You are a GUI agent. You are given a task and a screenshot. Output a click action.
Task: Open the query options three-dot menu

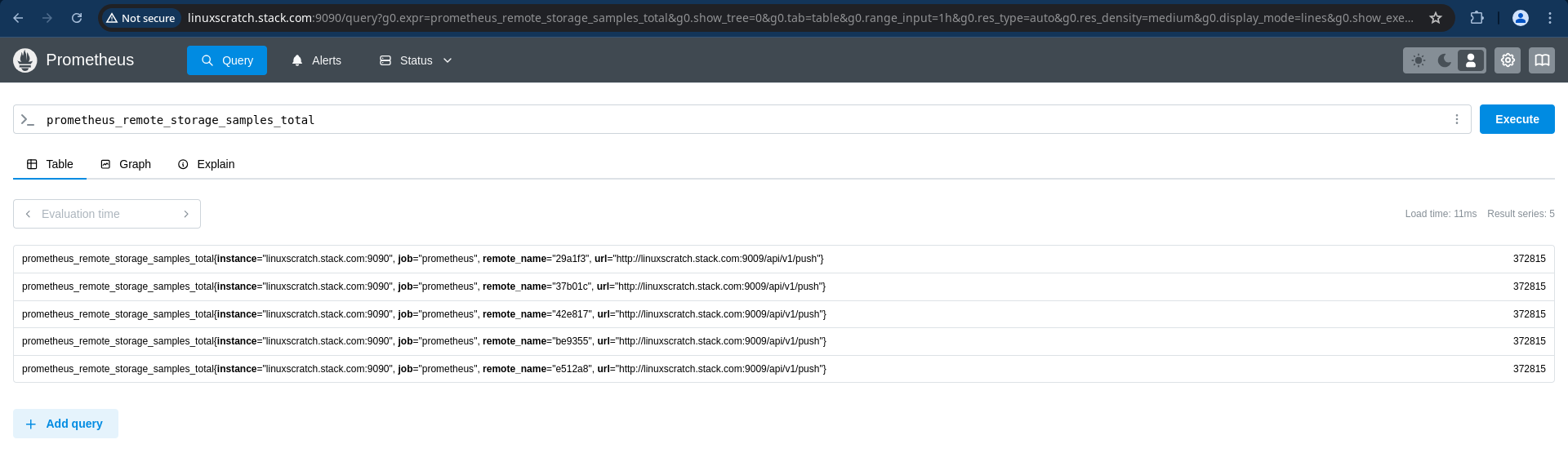click(x=1457, y=119)
